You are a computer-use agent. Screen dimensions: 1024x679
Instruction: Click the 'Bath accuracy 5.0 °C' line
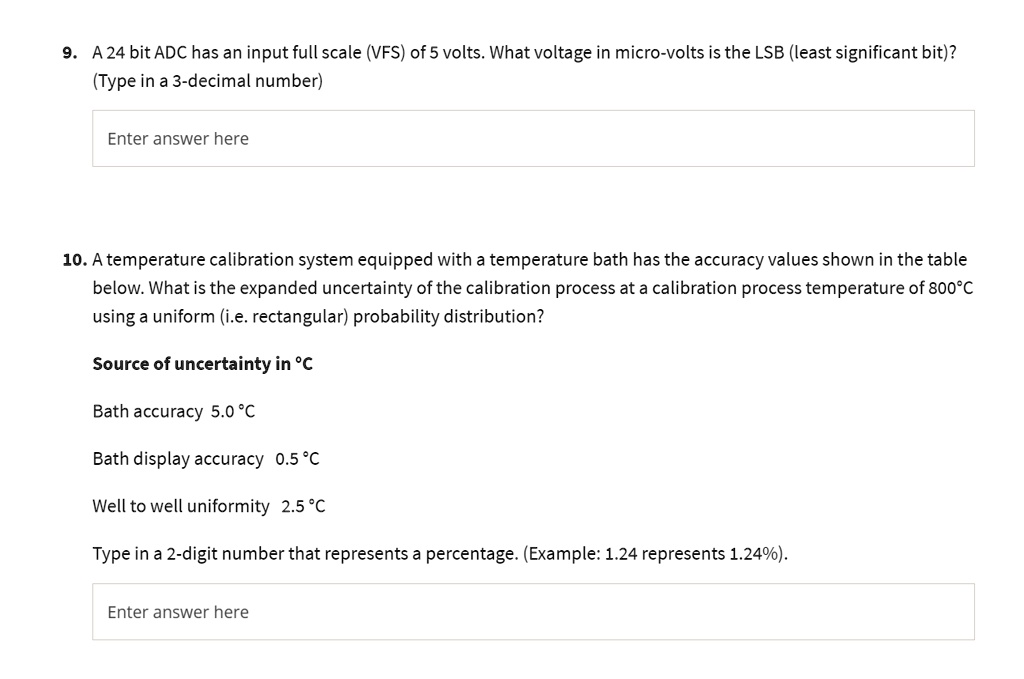point(172,411)
